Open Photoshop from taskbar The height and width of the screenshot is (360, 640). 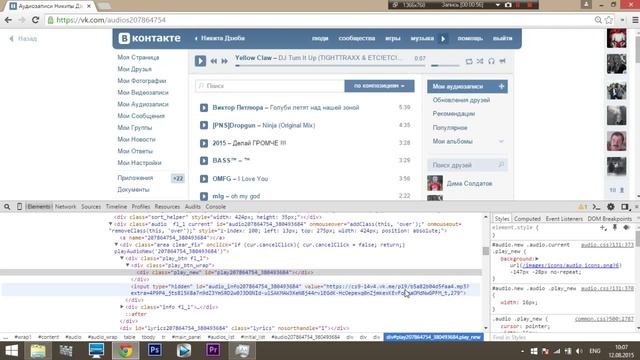[x=155, y=350]
